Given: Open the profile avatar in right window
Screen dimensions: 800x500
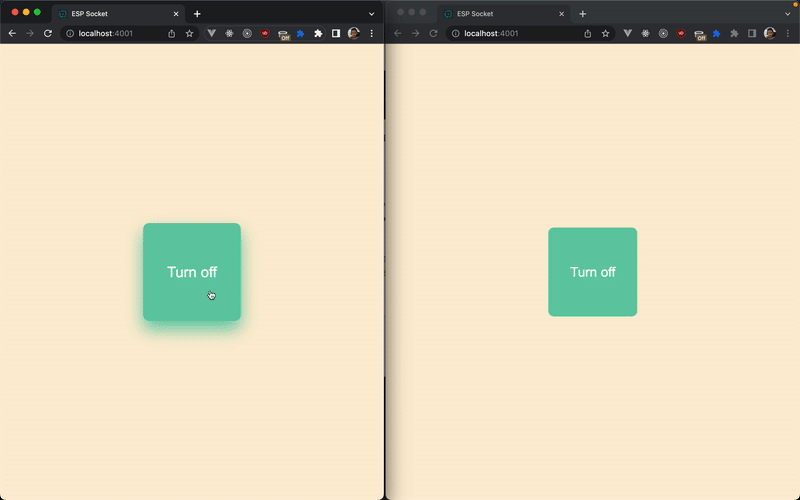Looking at the screenshot, I should point(770,34).
